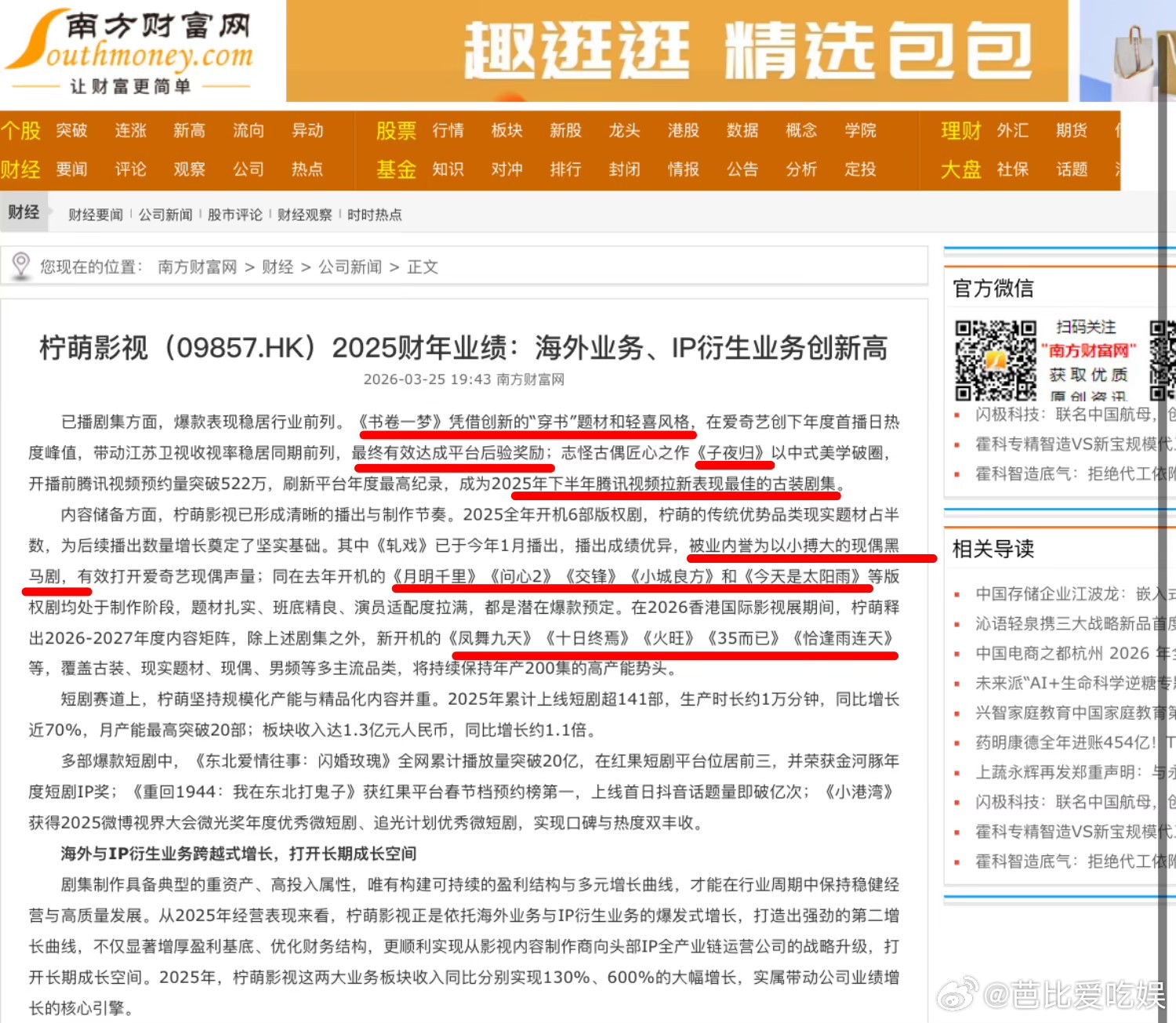The width and height of the screenshot is (1176, 1023).
Task: Switch to the 股市评论 sub-tab
Action: pyautogui.click(x=234, y=214)
